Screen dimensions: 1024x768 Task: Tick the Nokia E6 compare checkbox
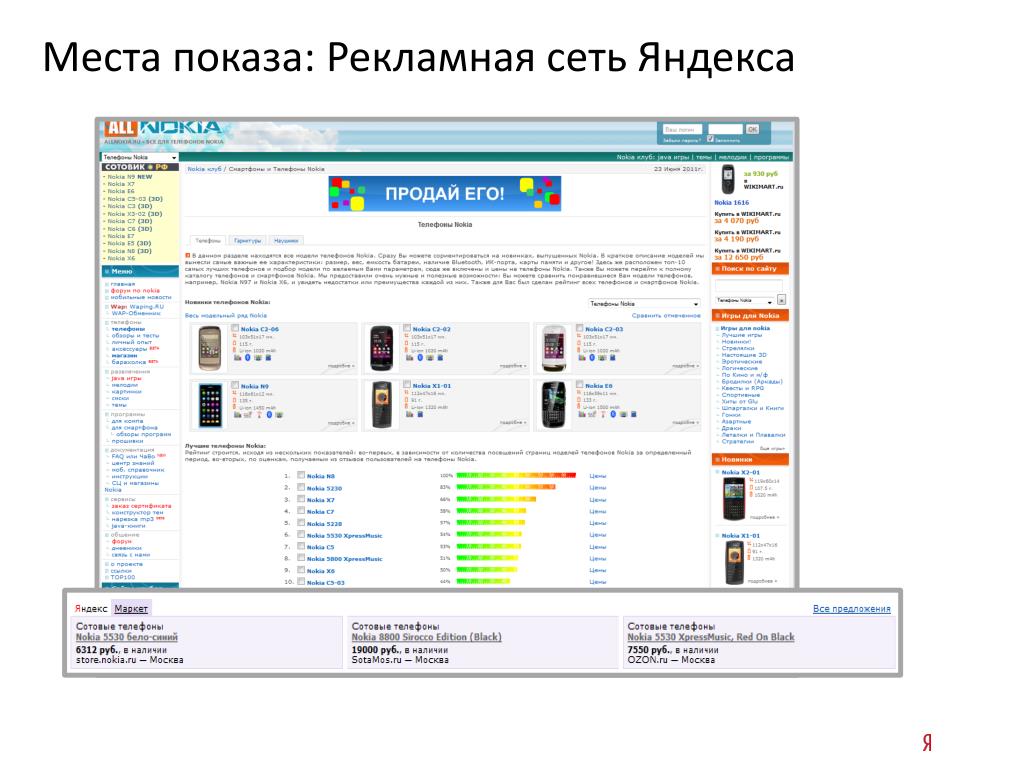[579, 385]
